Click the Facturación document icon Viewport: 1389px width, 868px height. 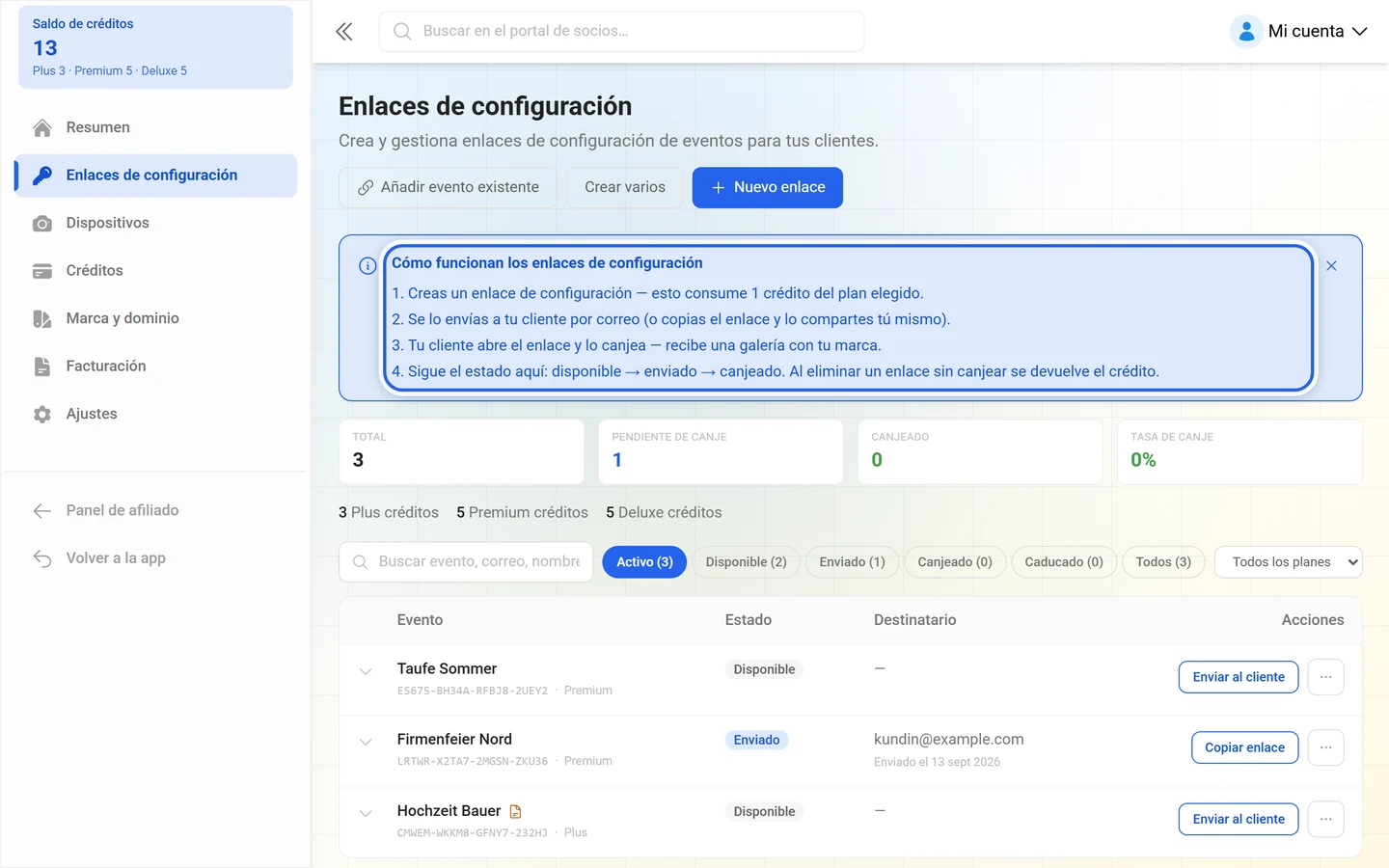(x=42, y=366)
